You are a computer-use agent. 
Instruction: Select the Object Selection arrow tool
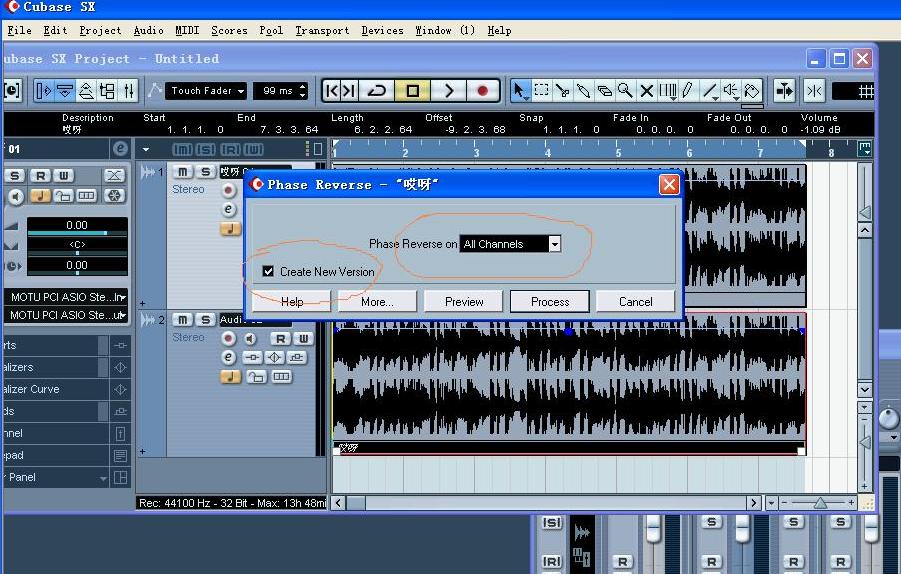[x=520, y=91]
